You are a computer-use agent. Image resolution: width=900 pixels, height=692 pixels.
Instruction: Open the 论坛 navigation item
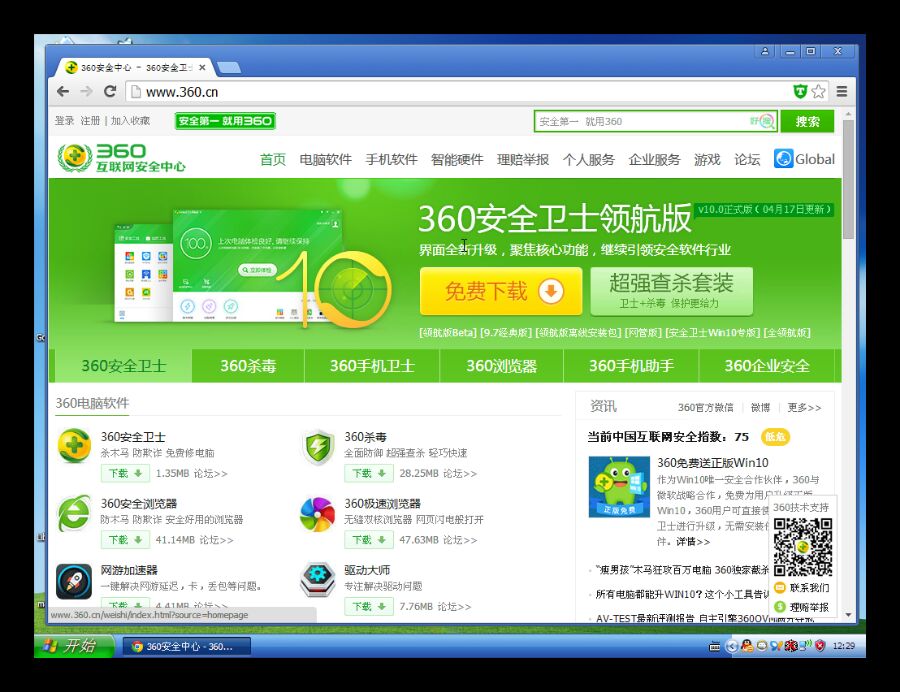pos(747,160)
